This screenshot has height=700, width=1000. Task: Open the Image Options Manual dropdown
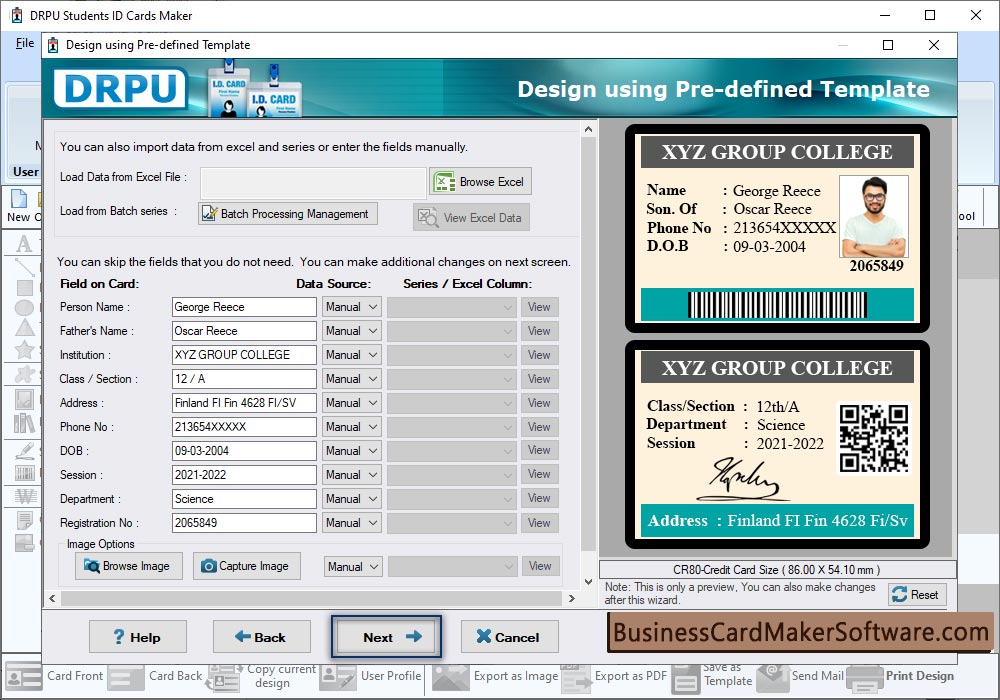click(353, 566)
